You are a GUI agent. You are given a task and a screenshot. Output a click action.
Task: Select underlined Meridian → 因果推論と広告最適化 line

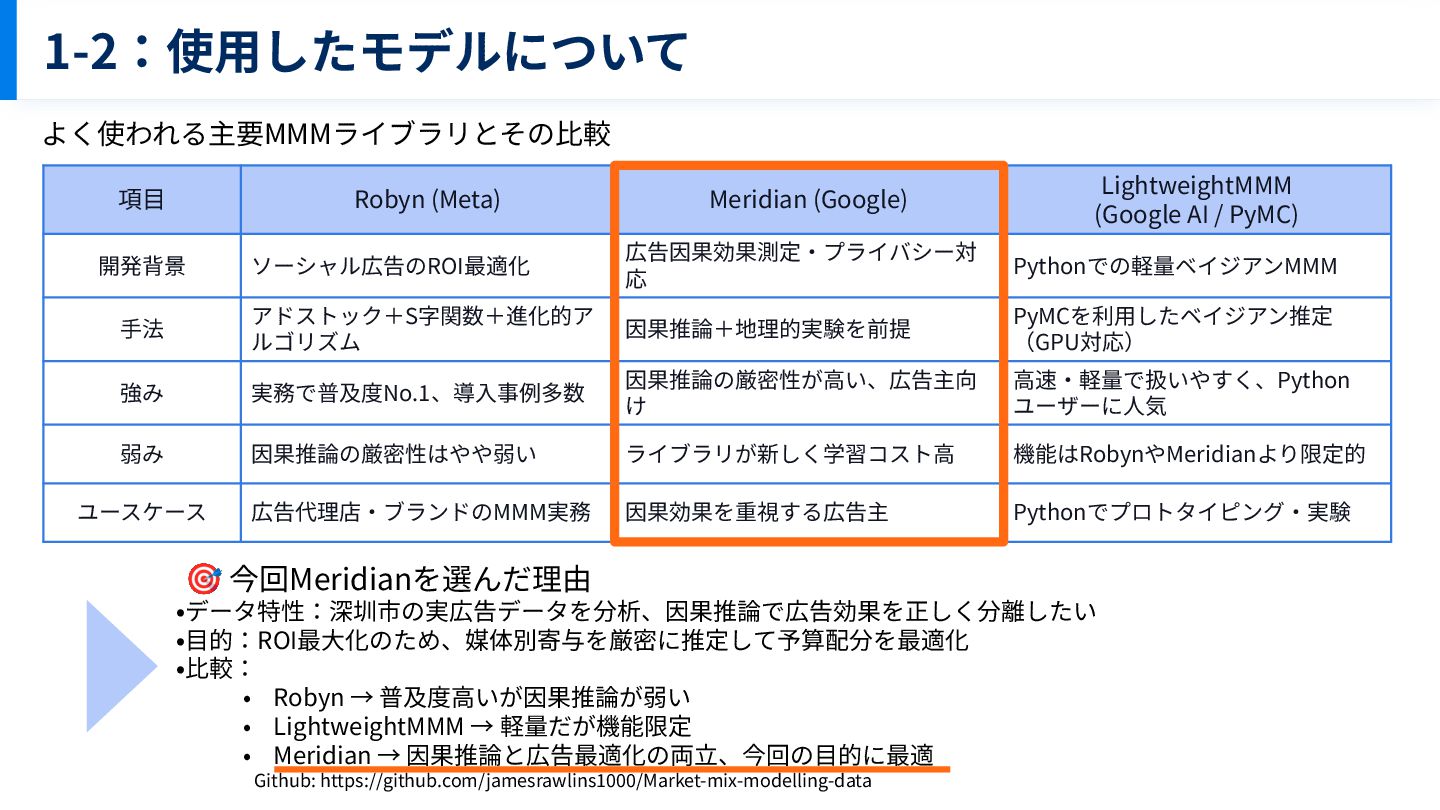tap(604, 754)
